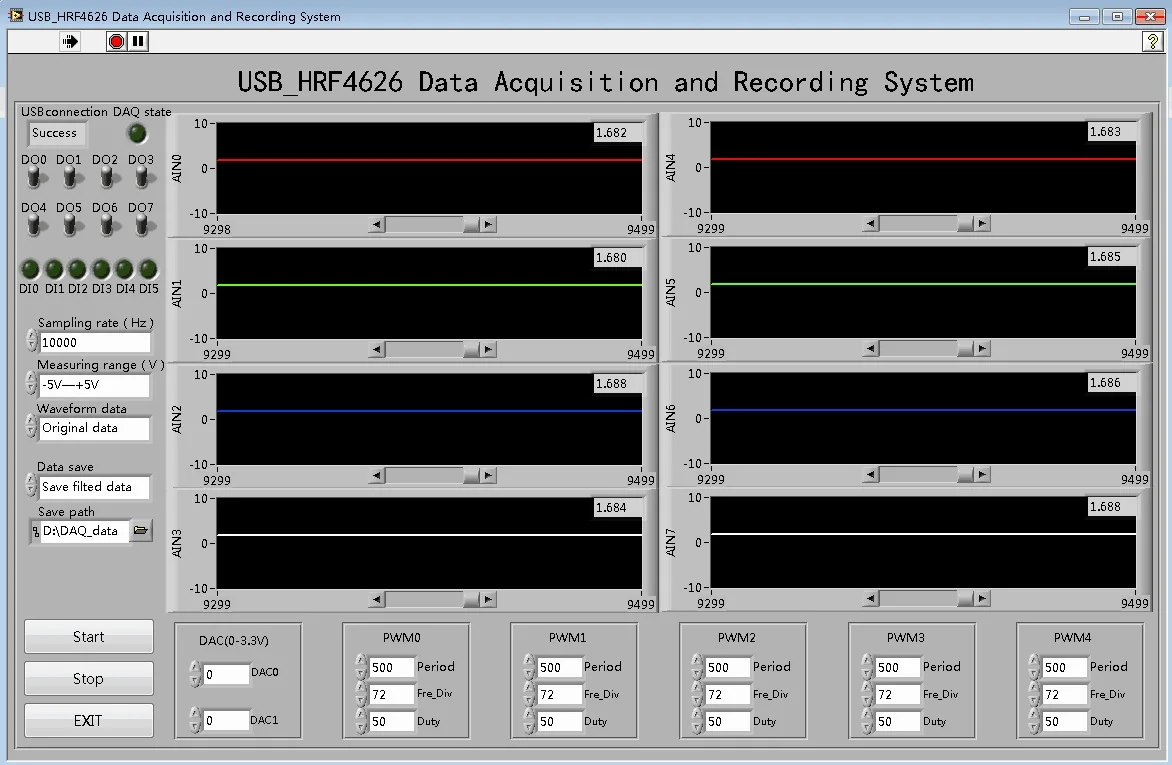This screenshot has height=765, width=1172.
Task: Click the AIN5 chart scrollbar left arrow
Action: click(x=871, y=348)
